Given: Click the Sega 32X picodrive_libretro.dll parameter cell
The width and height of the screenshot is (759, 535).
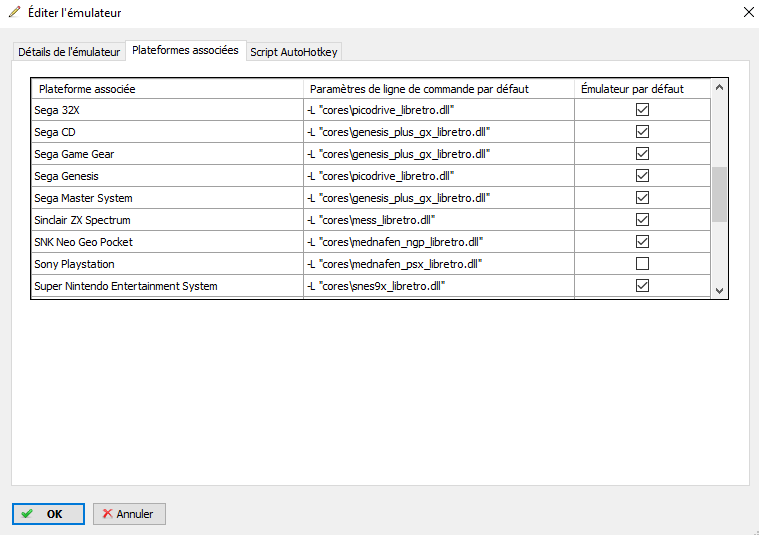Looking at the screenshot, I should 439,110.
